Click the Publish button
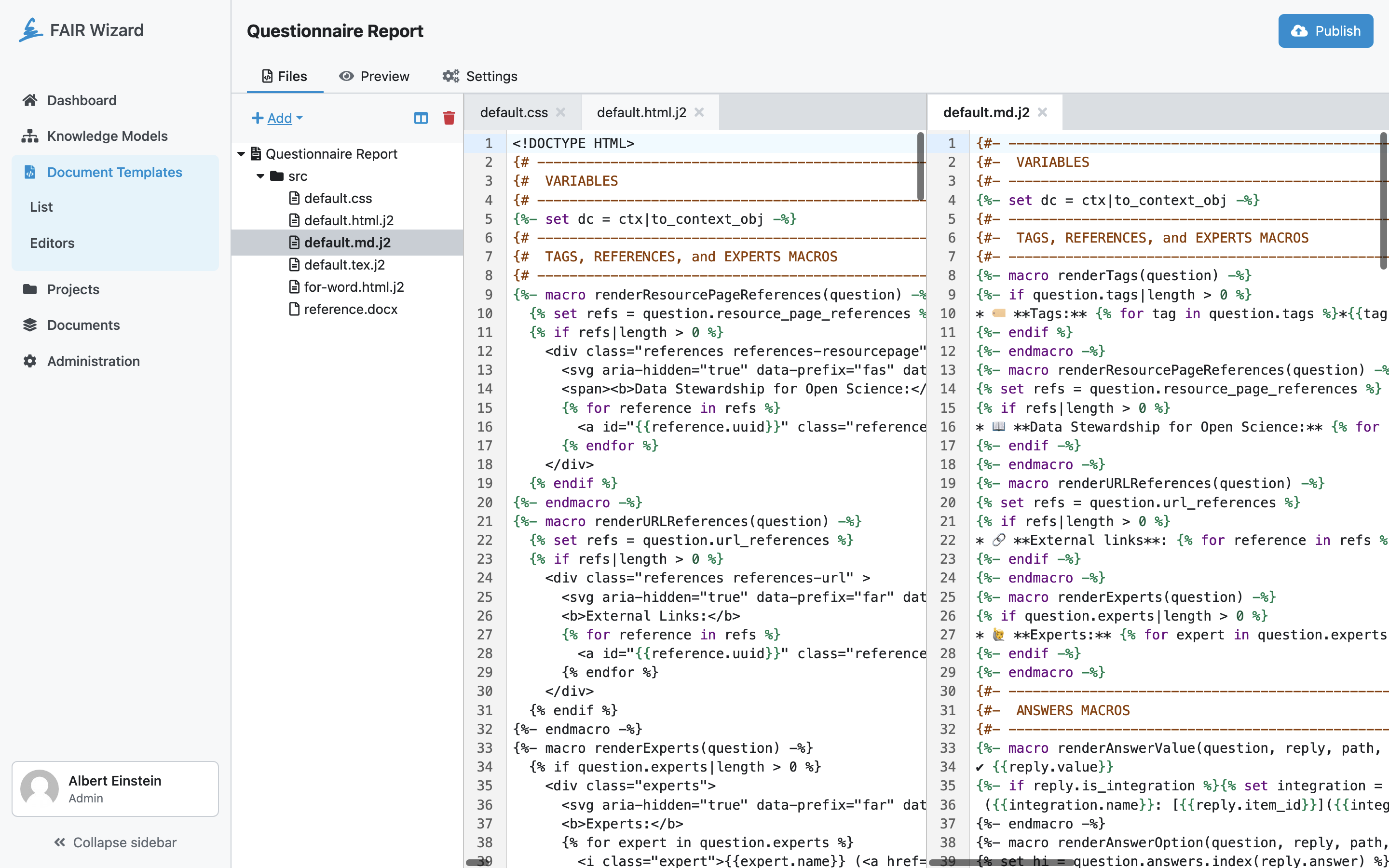This screenshot has width=1389, height=868. (1325, 31)
